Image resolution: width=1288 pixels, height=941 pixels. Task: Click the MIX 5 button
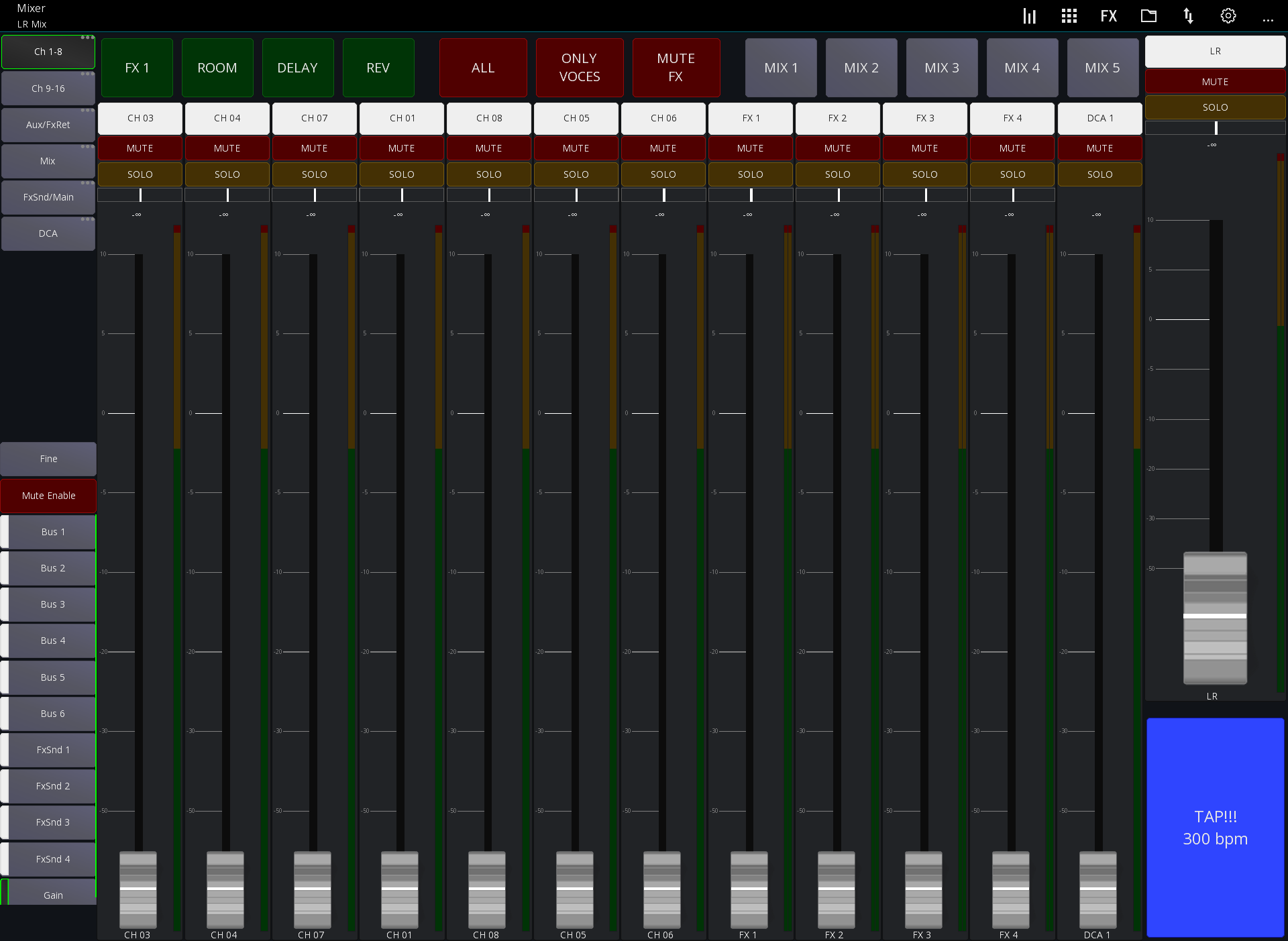click(x=1103, y=68)
